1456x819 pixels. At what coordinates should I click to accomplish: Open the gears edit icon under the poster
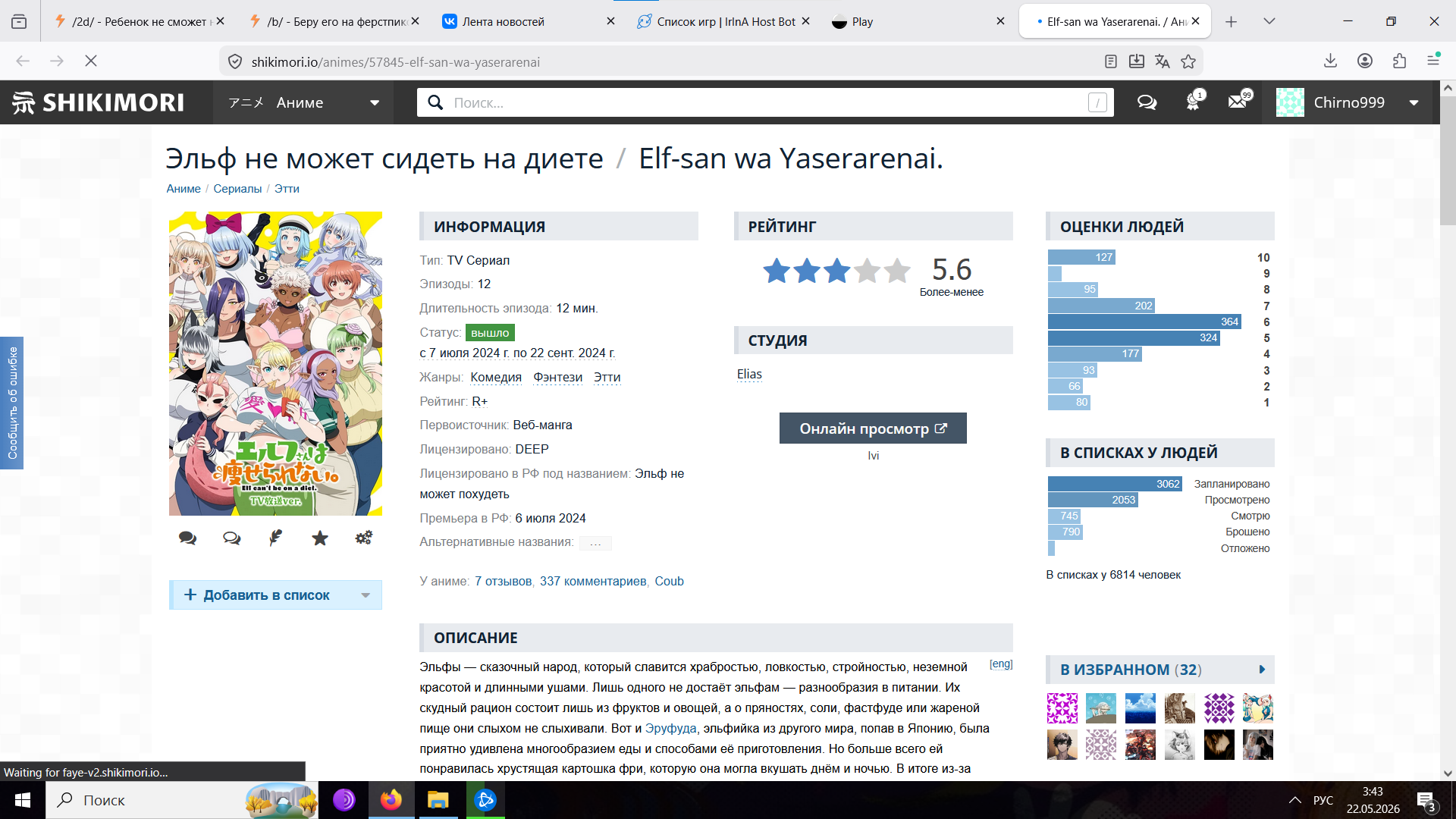[x=364, y=538]
